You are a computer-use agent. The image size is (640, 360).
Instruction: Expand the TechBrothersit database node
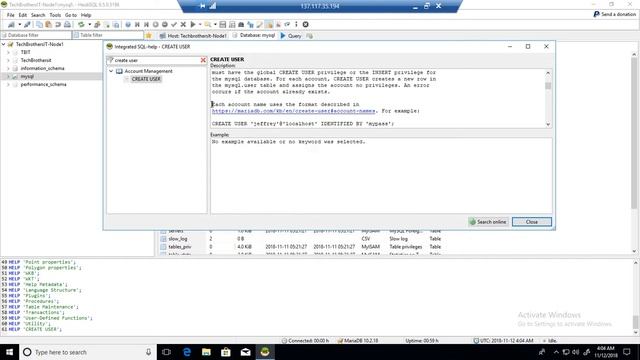8,60
